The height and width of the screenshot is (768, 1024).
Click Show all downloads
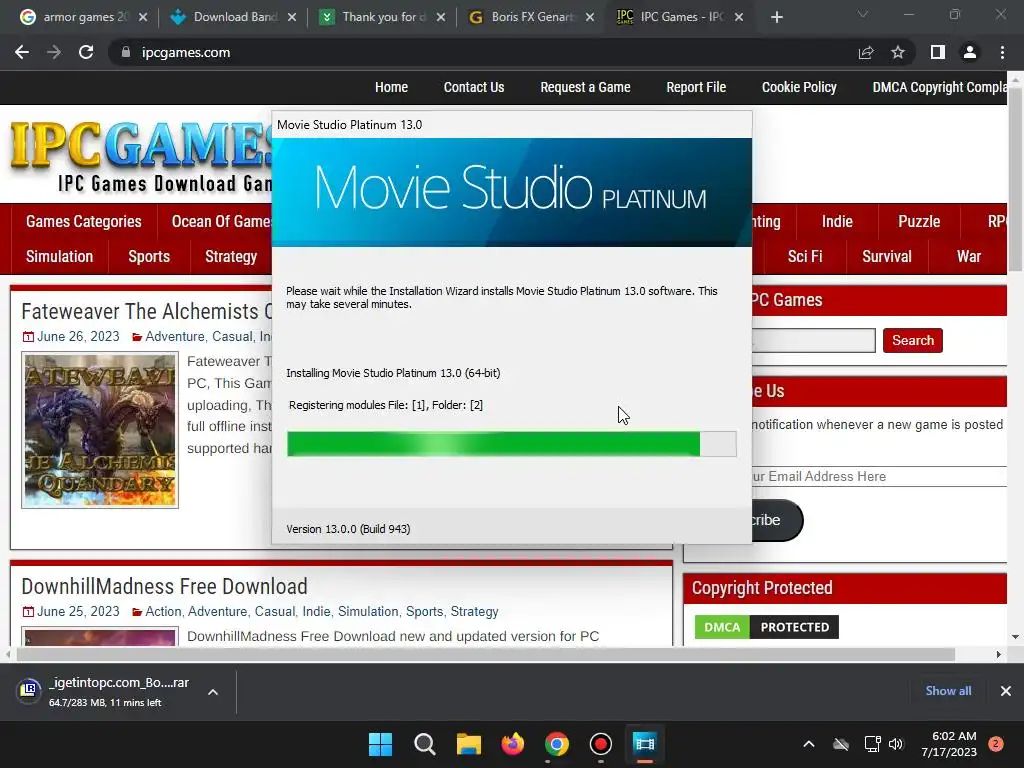pos(948,691)
